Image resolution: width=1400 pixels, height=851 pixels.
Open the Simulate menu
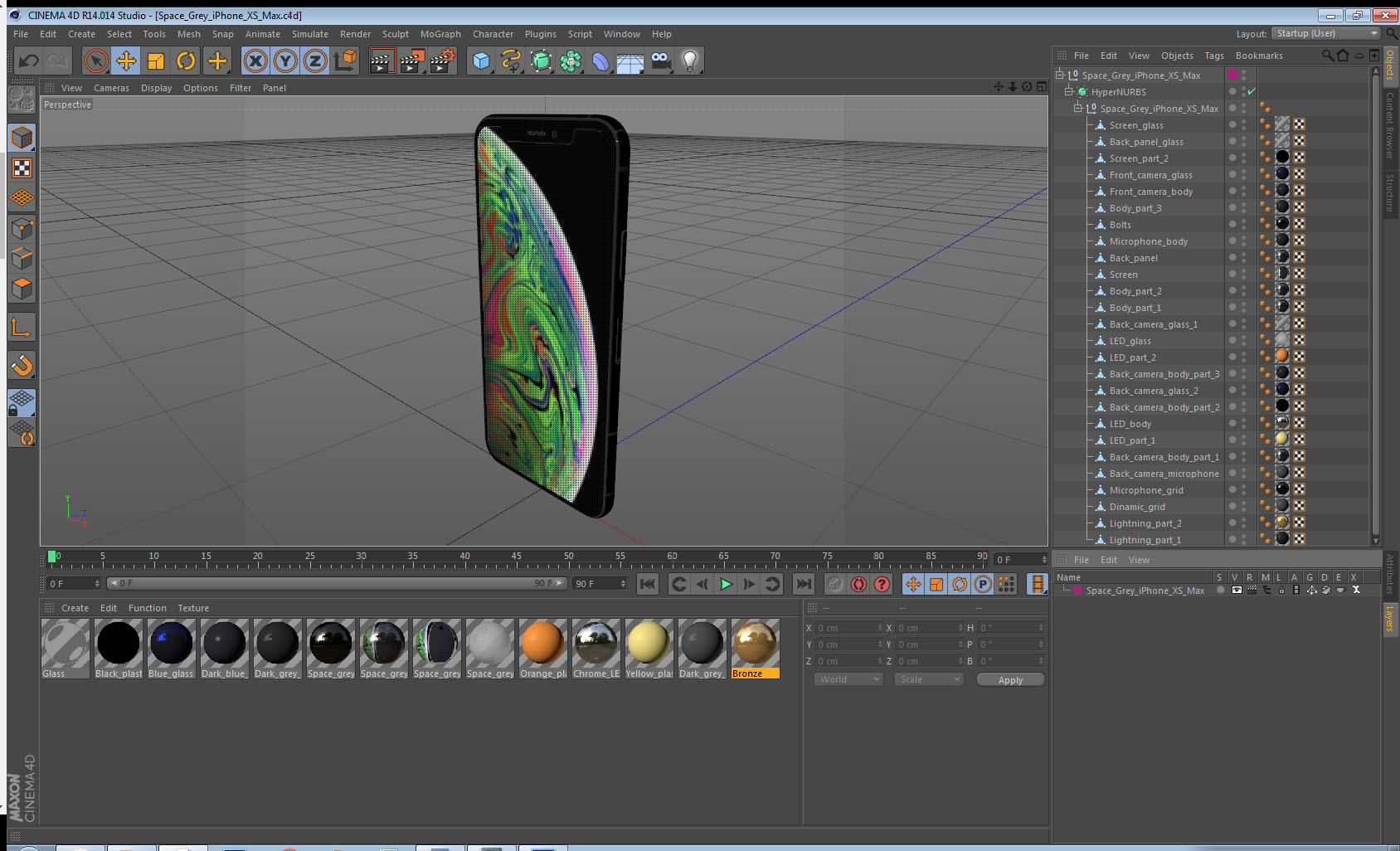coord(309,34)
